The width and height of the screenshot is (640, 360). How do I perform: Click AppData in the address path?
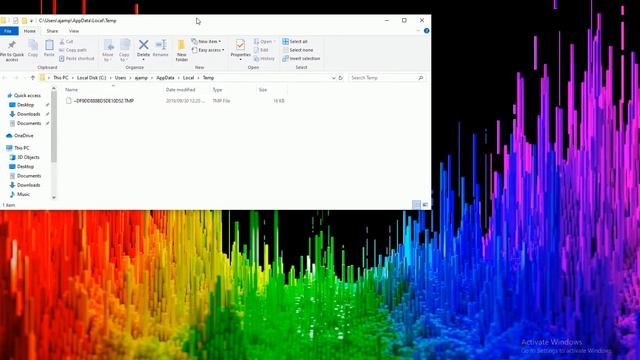click(x=165, y=78)
